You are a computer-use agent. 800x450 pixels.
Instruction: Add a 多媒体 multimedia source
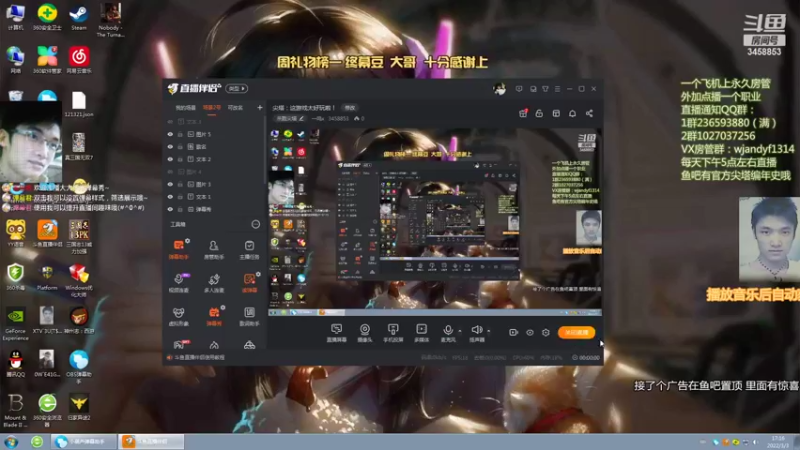(x=421, y=333)
